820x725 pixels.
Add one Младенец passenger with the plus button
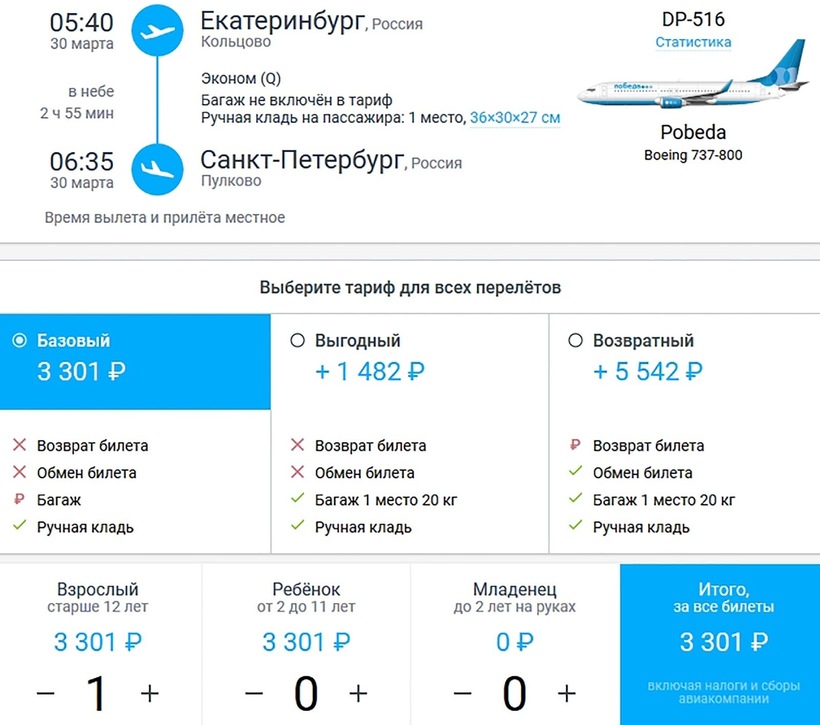(566, 693)
